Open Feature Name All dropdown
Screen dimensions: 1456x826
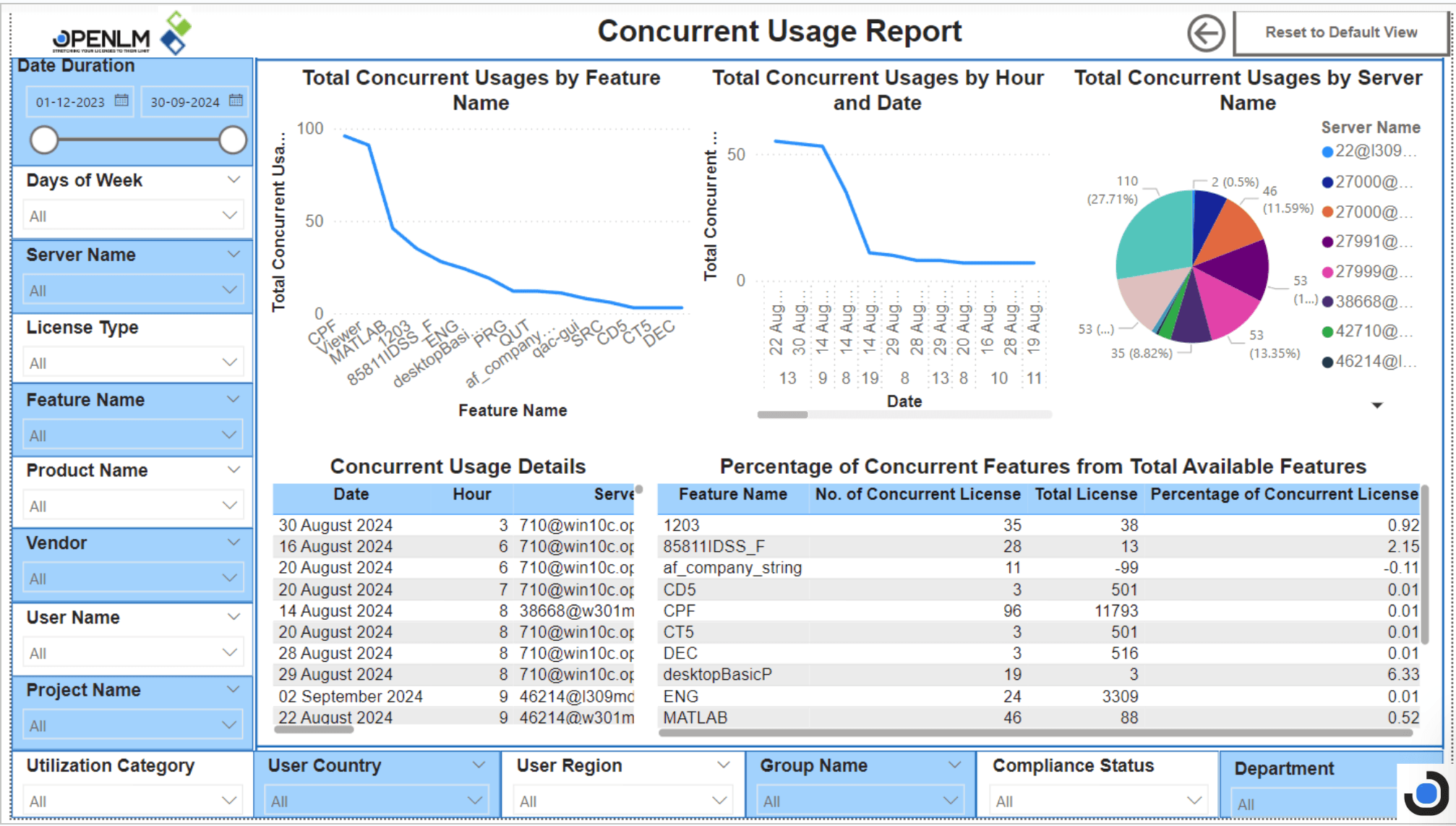point(133,435)
